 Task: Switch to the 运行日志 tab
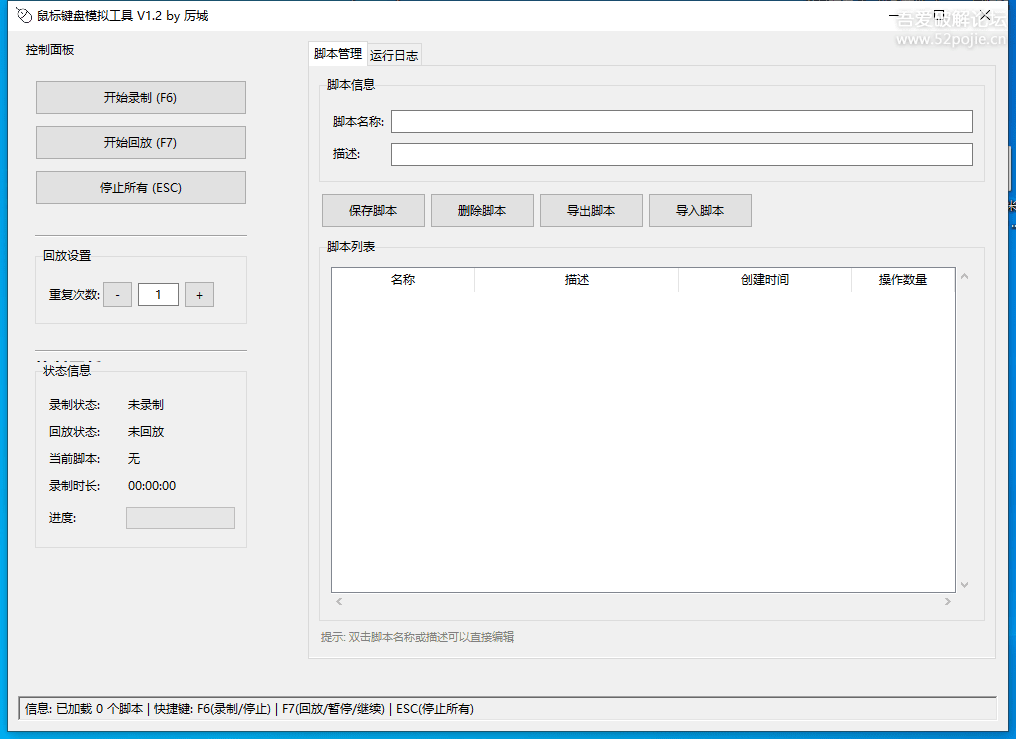[x=394, y=56]
